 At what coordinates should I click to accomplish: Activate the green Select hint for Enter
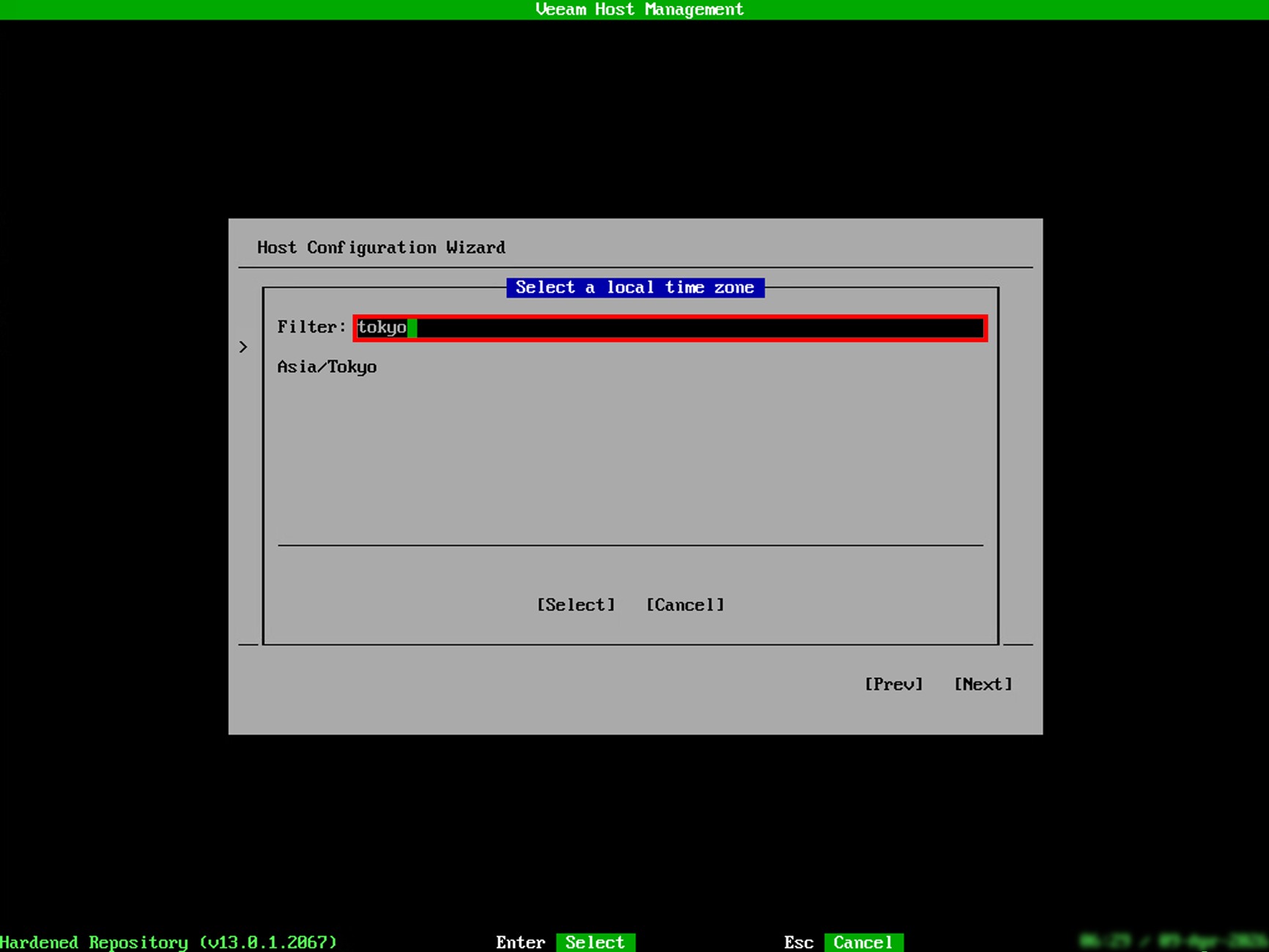point(596,942)
